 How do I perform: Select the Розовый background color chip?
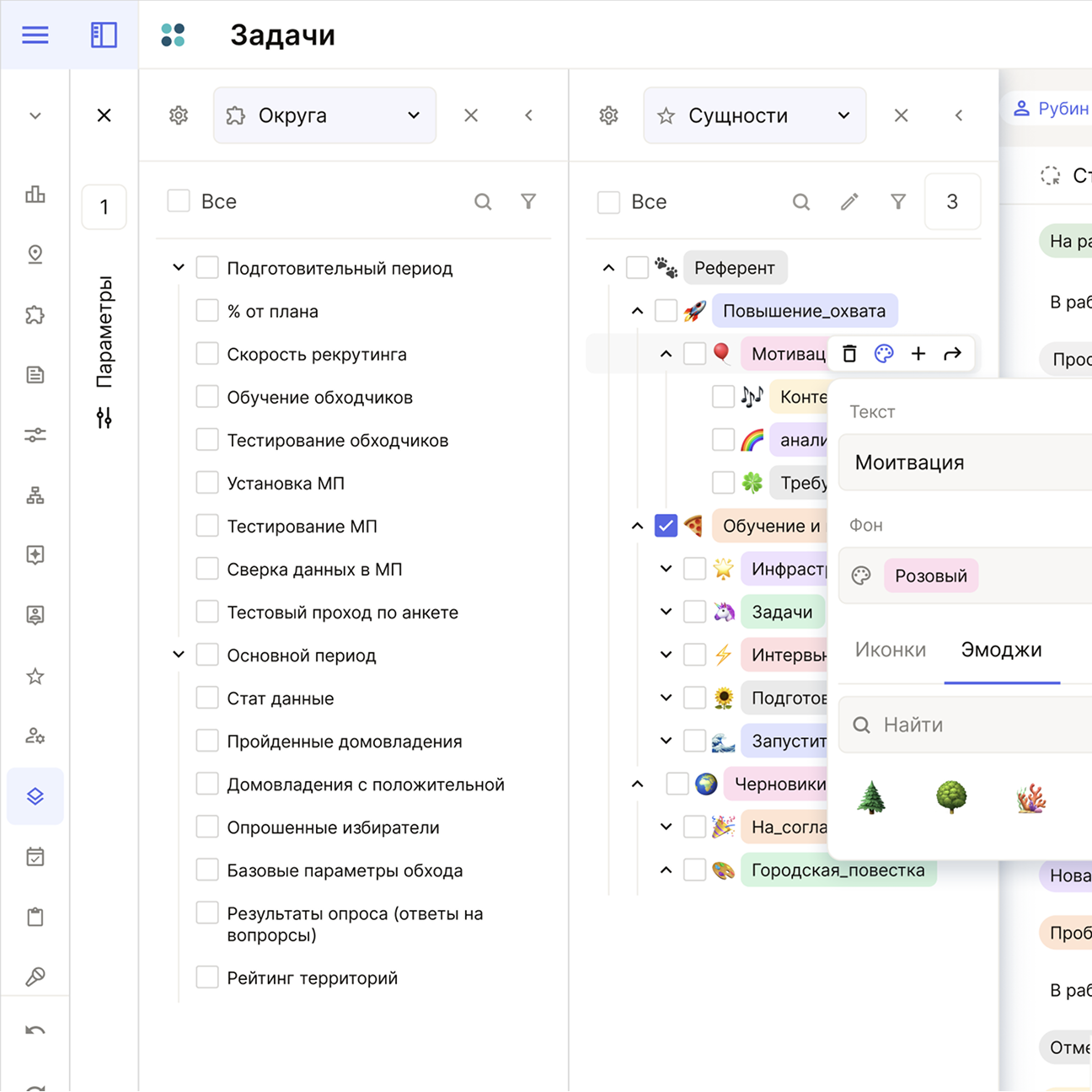click(x=930, y=576)
